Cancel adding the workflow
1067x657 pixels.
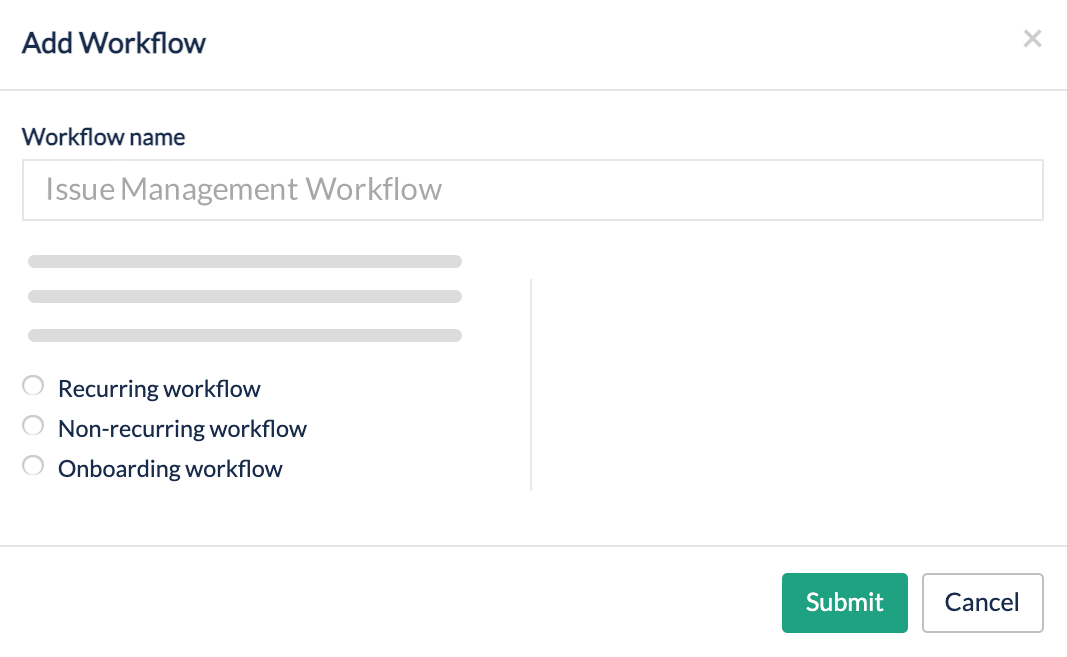click(982, 602)
